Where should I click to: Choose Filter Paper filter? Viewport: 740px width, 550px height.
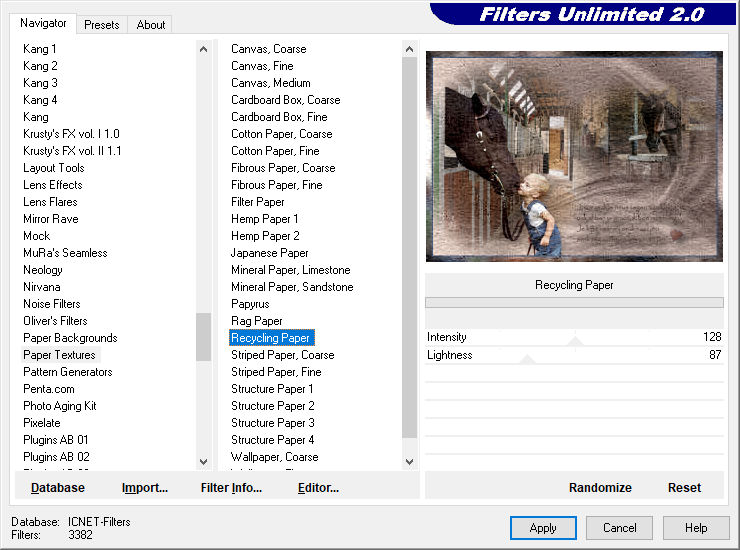[258, 202]
